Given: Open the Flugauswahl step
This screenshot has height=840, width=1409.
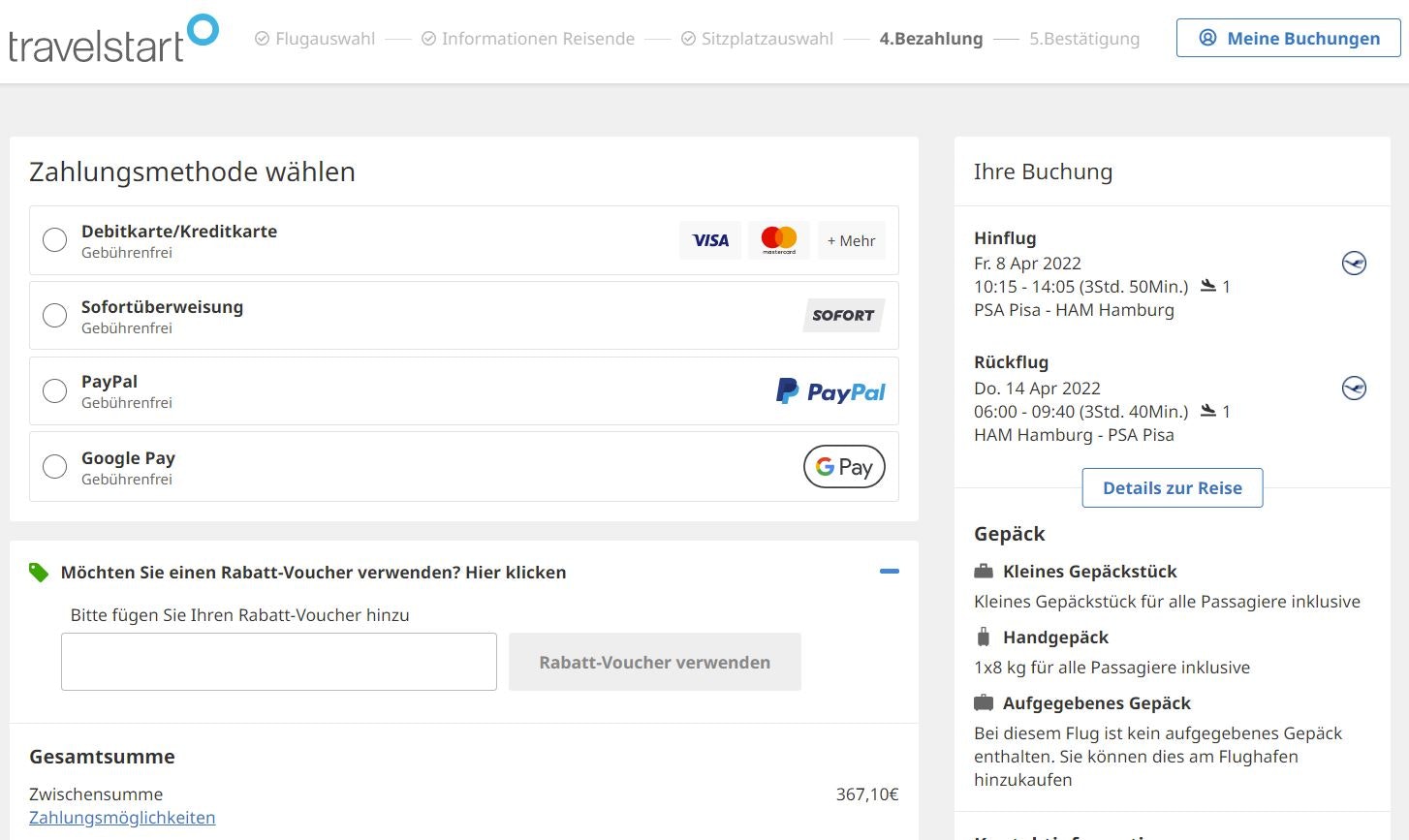Looking at the screenshot, I should pos(314,39).
